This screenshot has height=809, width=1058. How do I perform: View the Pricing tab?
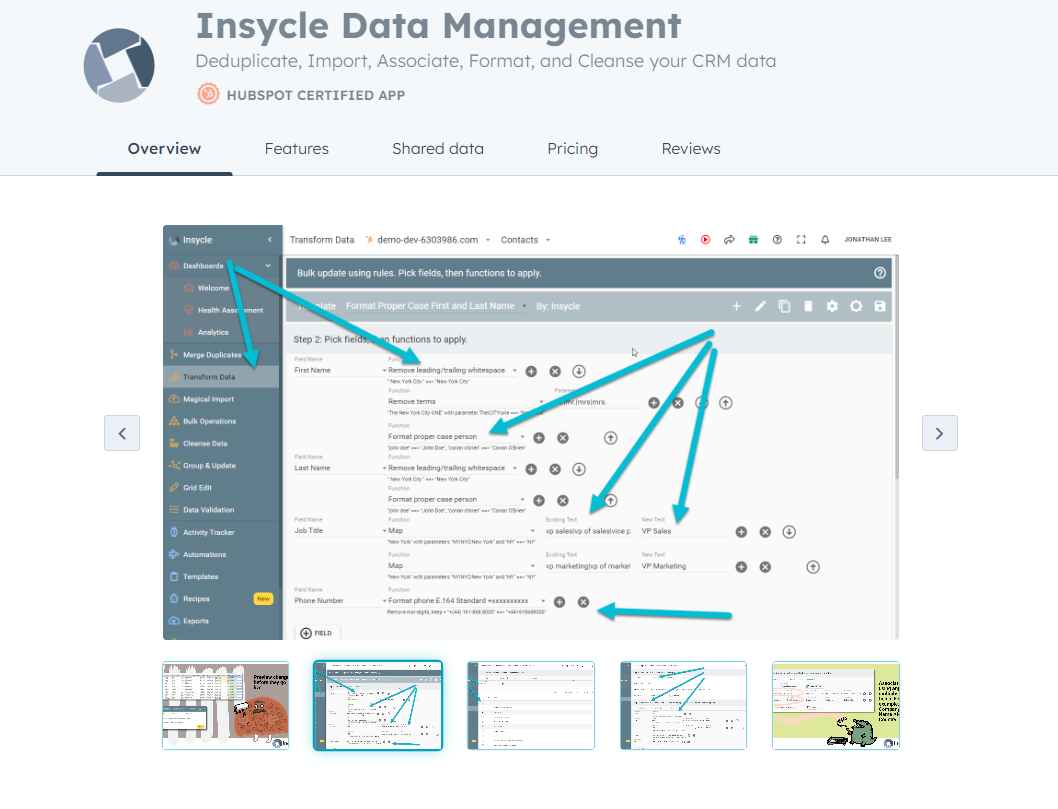572,148
